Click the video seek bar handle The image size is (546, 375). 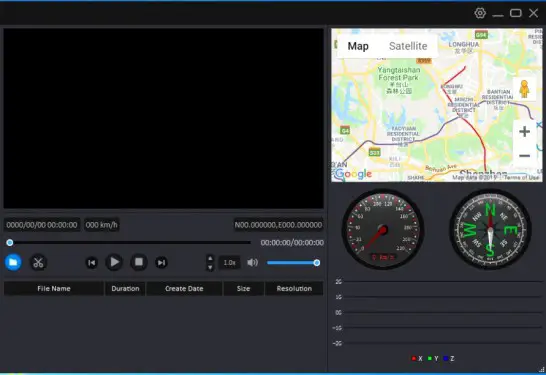point(10,242)
